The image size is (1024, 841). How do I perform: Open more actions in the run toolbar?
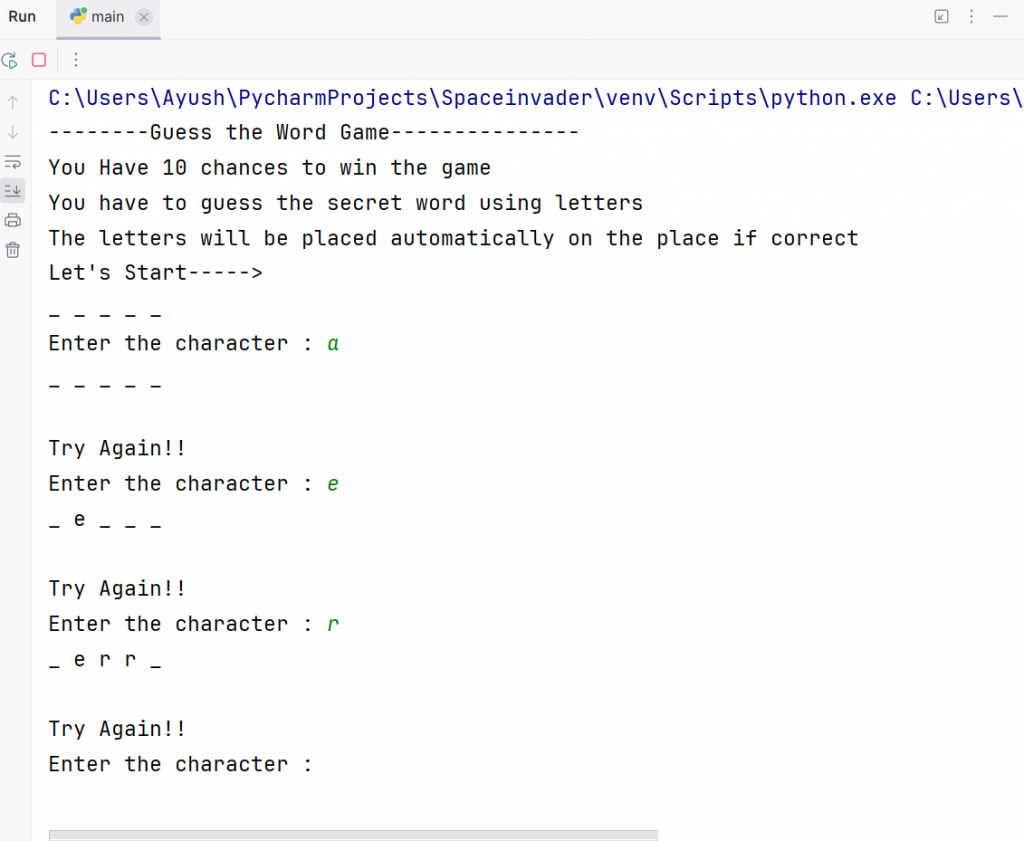click(76, 60)
